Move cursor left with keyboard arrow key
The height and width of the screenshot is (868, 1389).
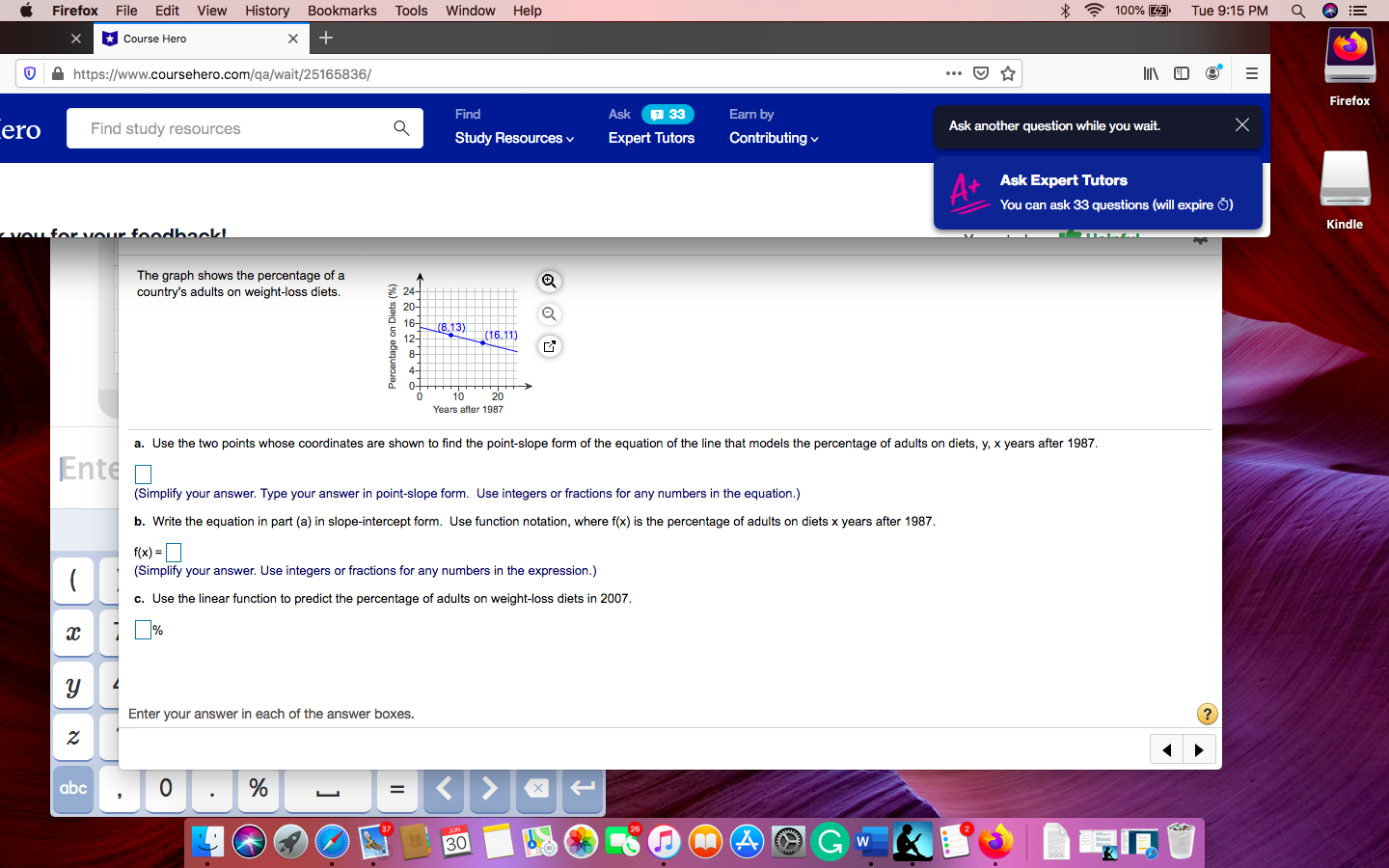pos(444,789)
